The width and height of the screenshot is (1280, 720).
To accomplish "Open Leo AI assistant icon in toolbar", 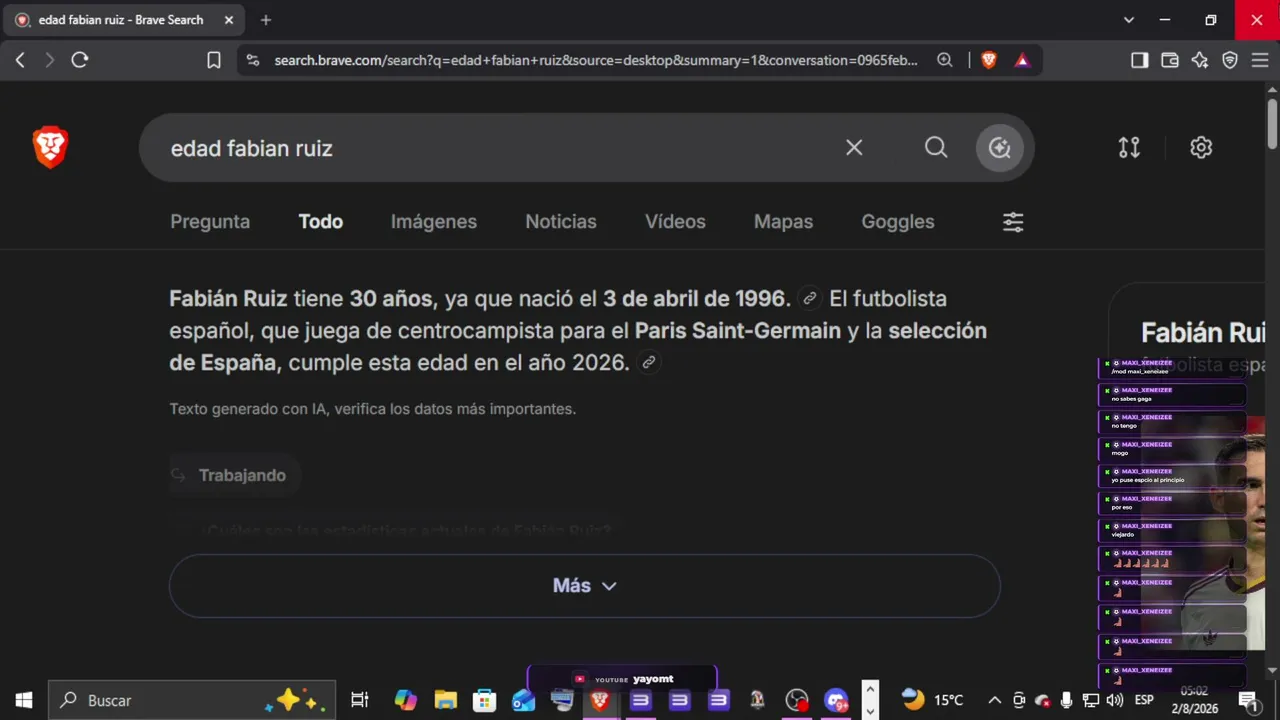I will tap(1200, 60).
